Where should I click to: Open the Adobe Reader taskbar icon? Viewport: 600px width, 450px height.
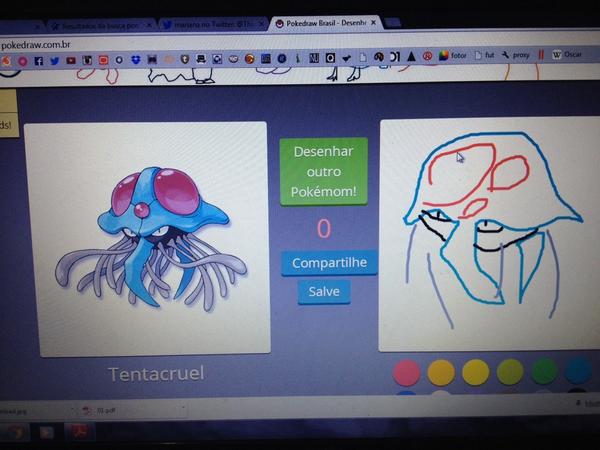[80, 432]
